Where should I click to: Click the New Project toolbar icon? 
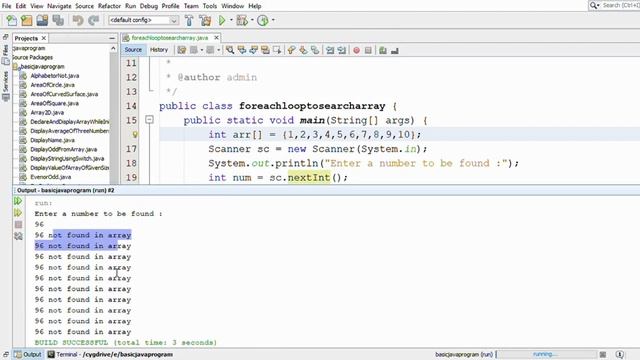coord(27,20)
